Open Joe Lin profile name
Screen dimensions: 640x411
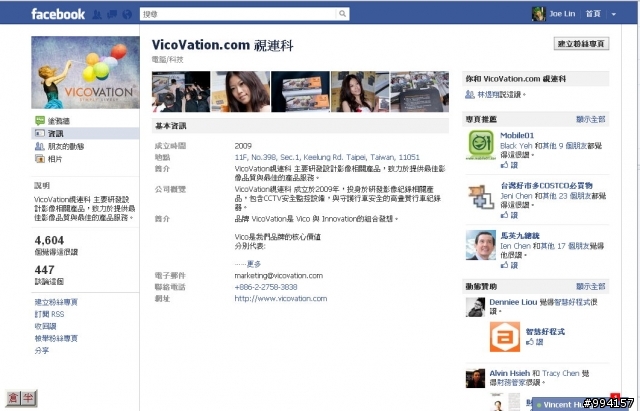562,14
